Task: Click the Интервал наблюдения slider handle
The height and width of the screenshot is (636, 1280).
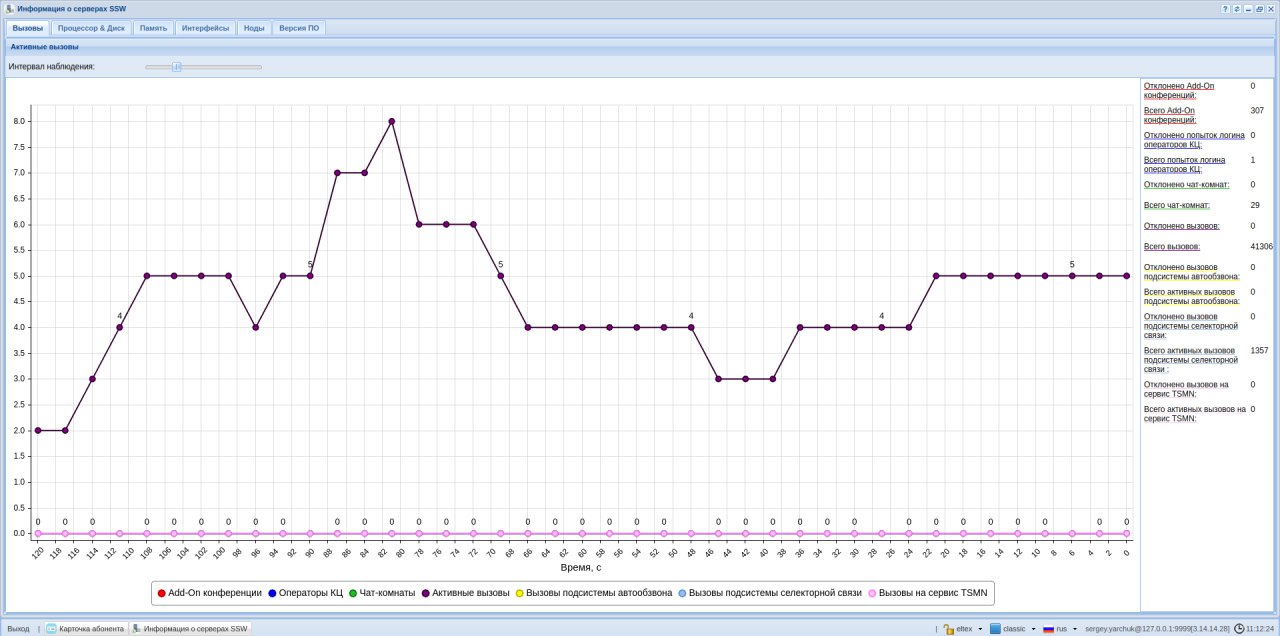Action: [176, 67]
